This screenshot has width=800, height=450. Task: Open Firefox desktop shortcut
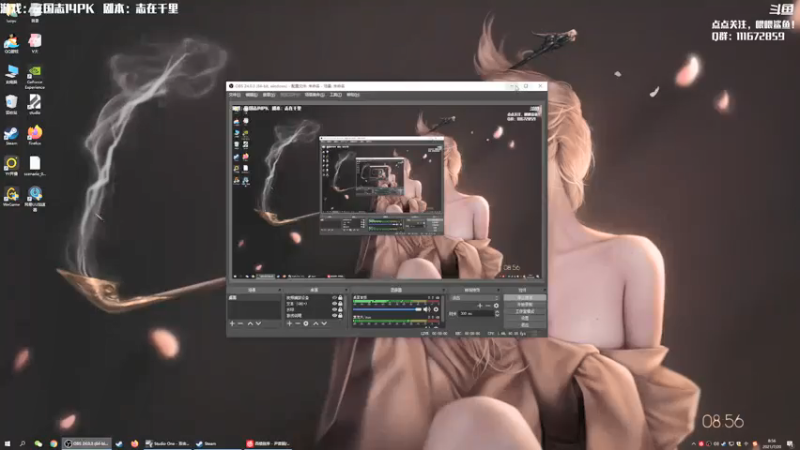[35, 136]
